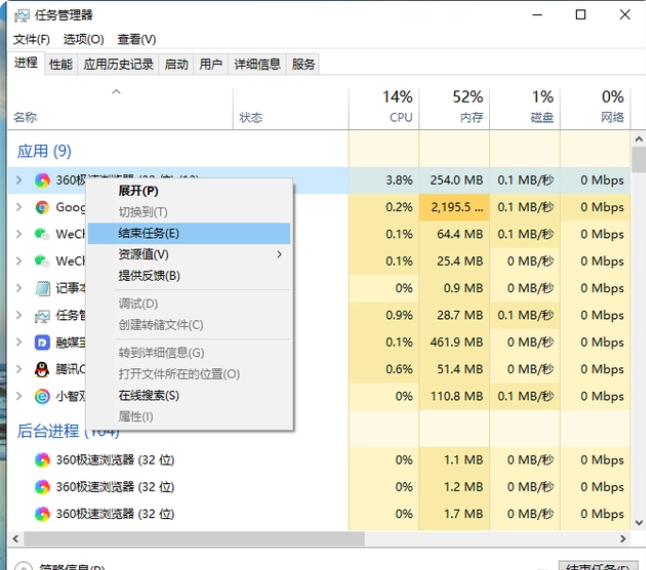Select the blue 融媒宝 app icon
The image size is (646, 570).
pyautogui.click(x=42, y=342)
